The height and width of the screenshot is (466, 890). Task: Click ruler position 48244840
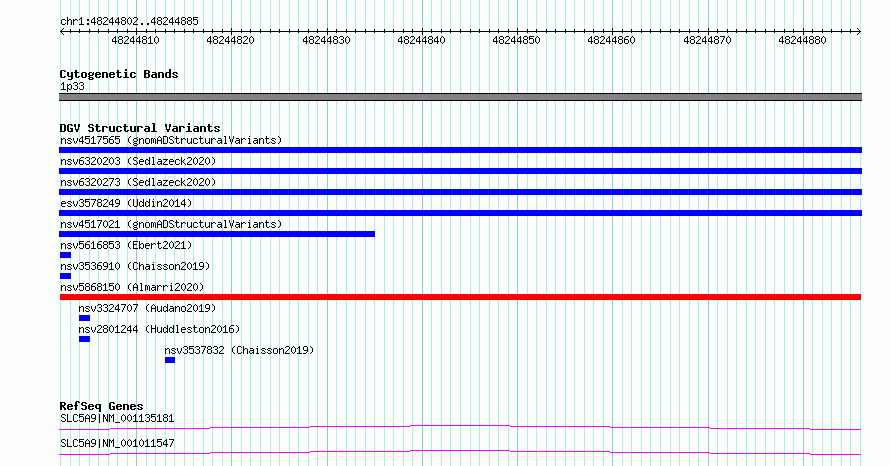(x=421, y=40)
